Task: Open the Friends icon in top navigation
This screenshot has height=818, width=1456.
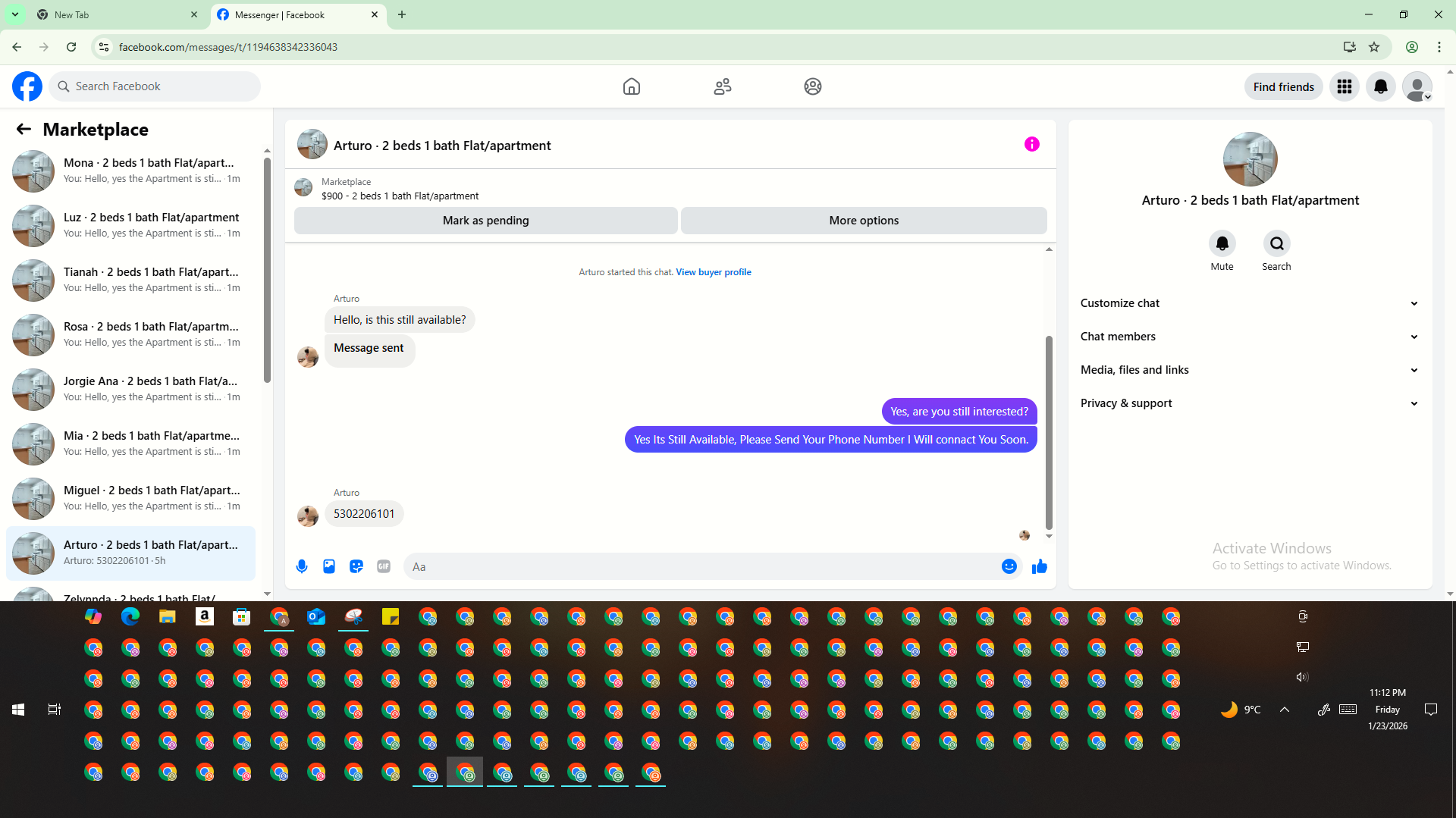Action: pos(723,86)
